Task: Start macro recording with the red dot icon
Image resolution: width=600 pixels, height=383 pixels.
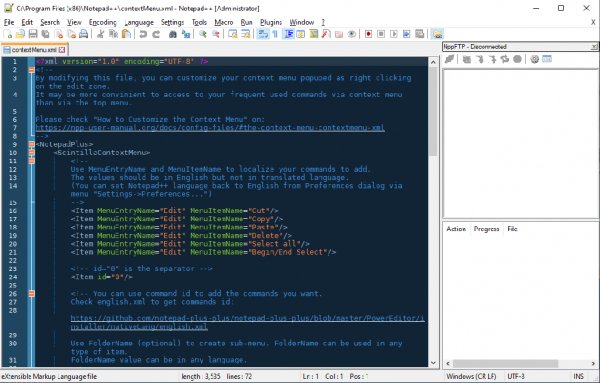Action: [x=368, y=34]
